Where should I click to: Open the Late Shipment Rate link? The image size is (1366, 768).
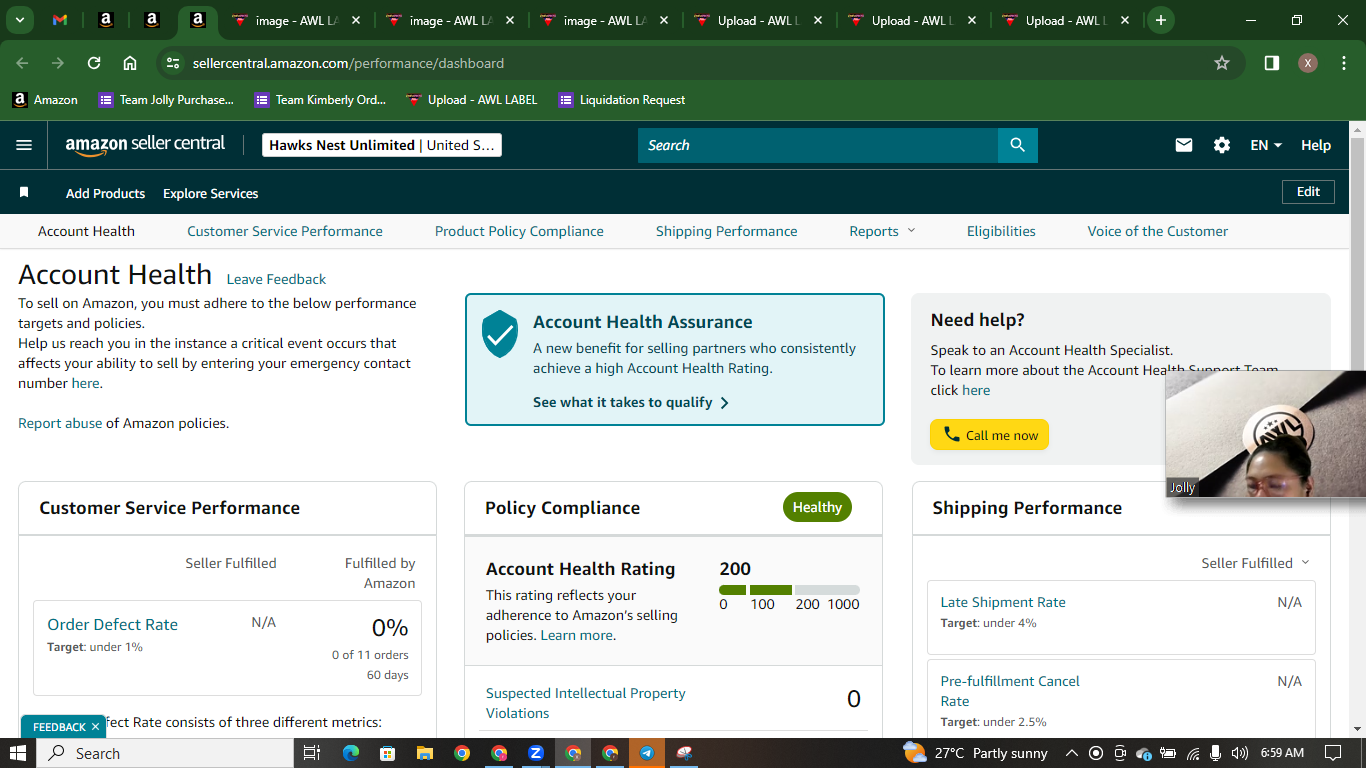click(1003, 602)
